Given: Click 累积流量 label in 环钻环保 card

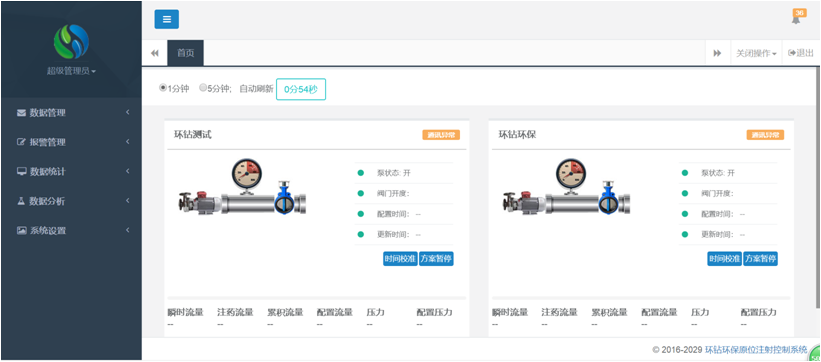Looking at the screenshot, I should tap(609, 312).
